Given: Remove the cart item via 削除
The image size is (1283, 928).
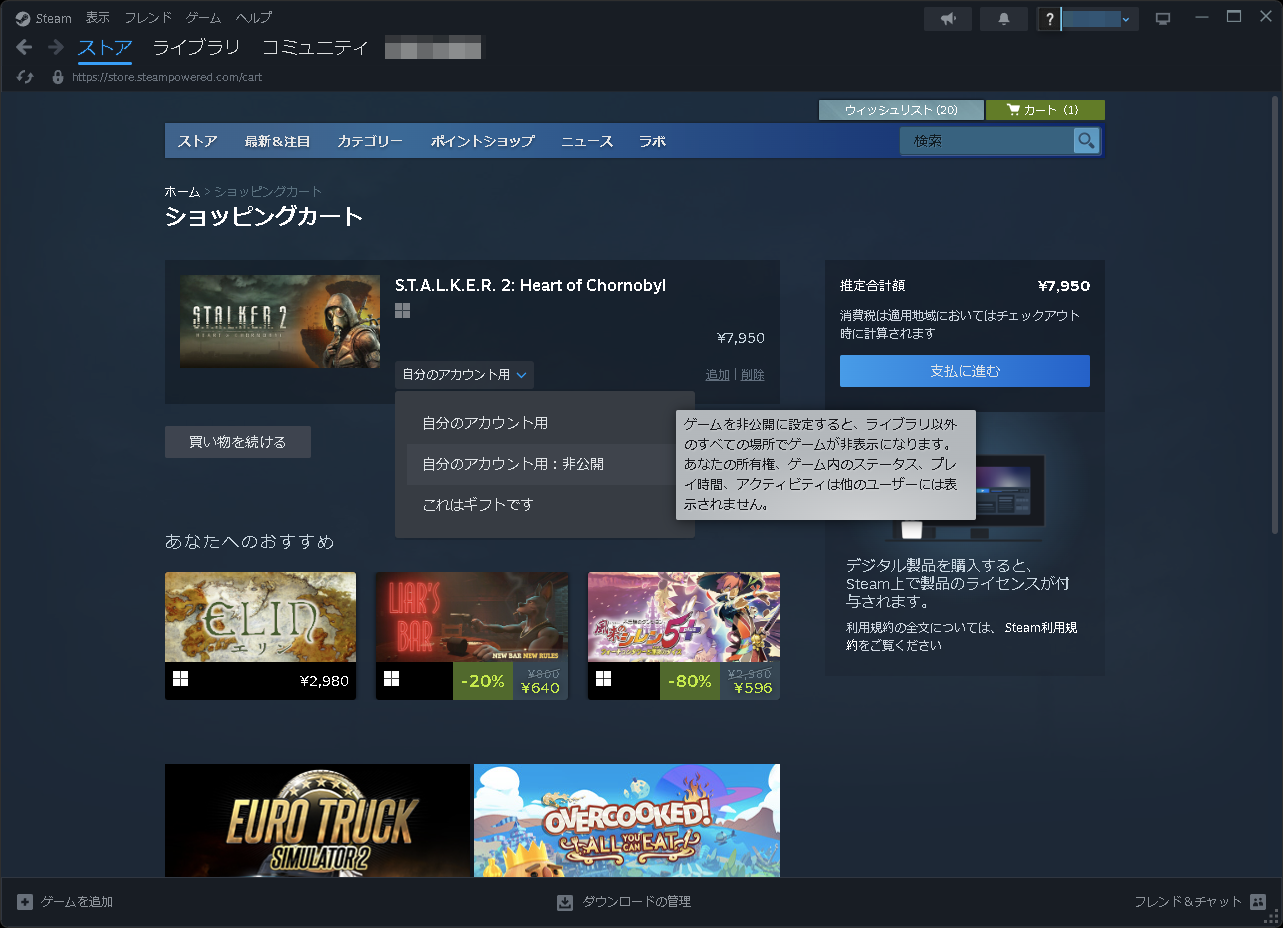Looking at the screenshot, I should tap(751, 374).
